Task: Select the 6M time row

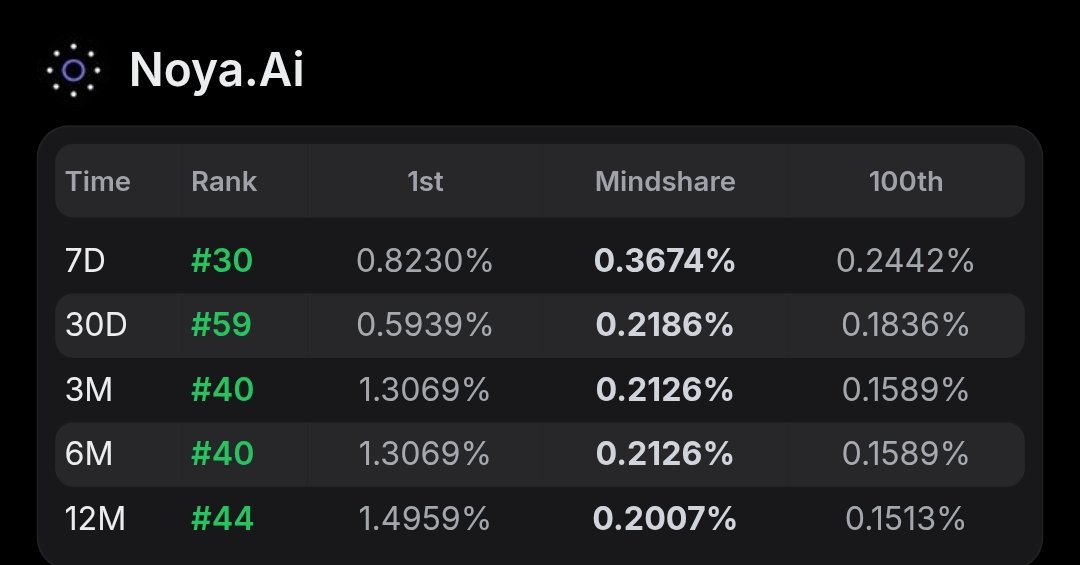Action: (540, 454)
